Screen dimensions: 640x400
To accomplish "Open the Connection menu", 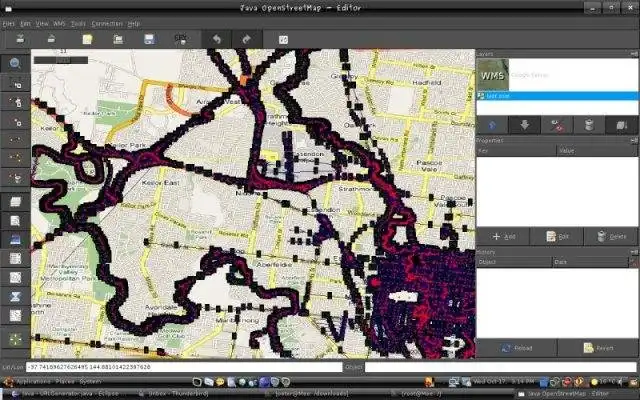I will [107, 22].
